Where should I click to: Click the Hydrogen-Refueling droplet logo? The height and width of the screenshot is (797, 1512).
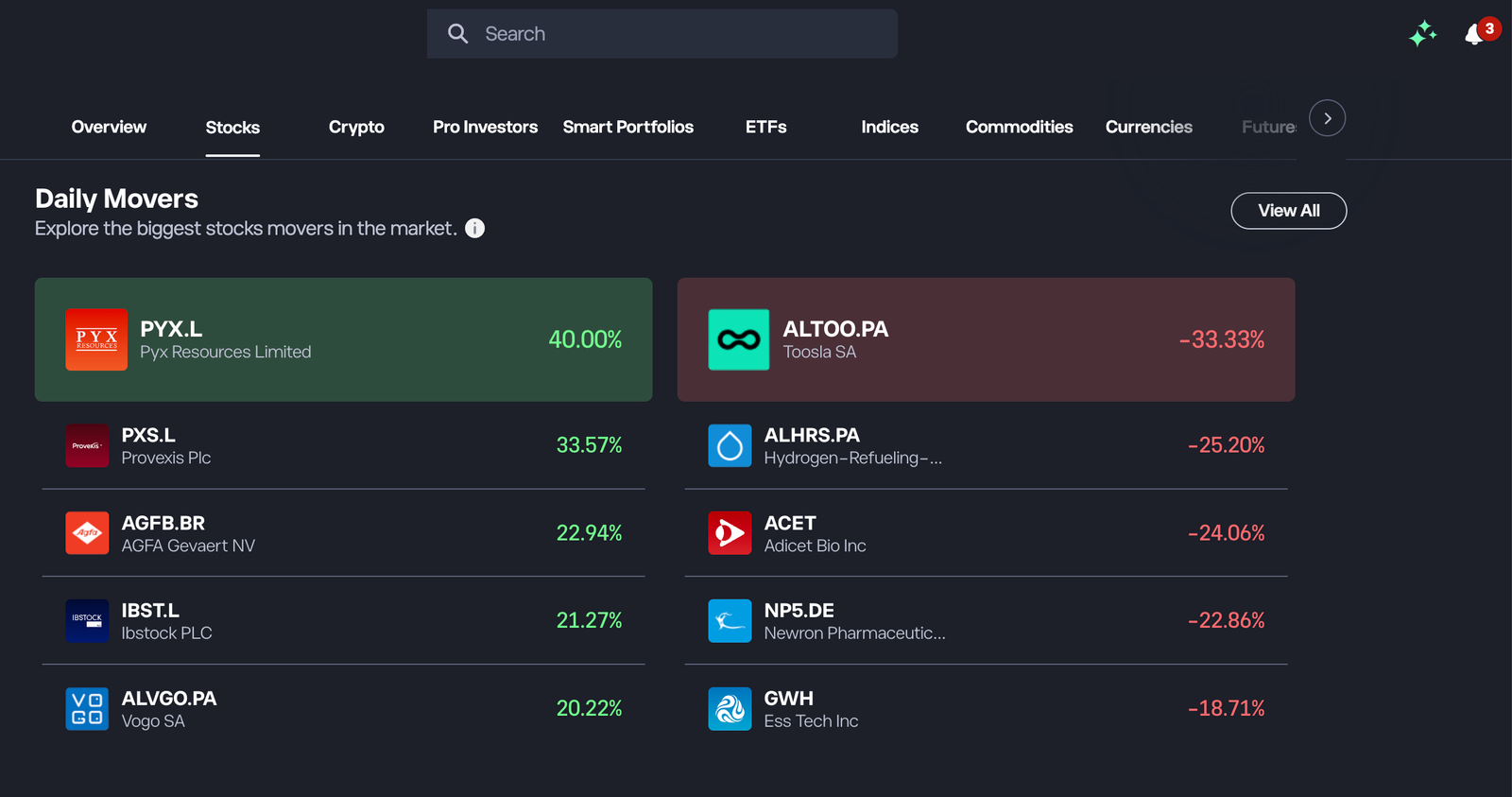(730, 445)
